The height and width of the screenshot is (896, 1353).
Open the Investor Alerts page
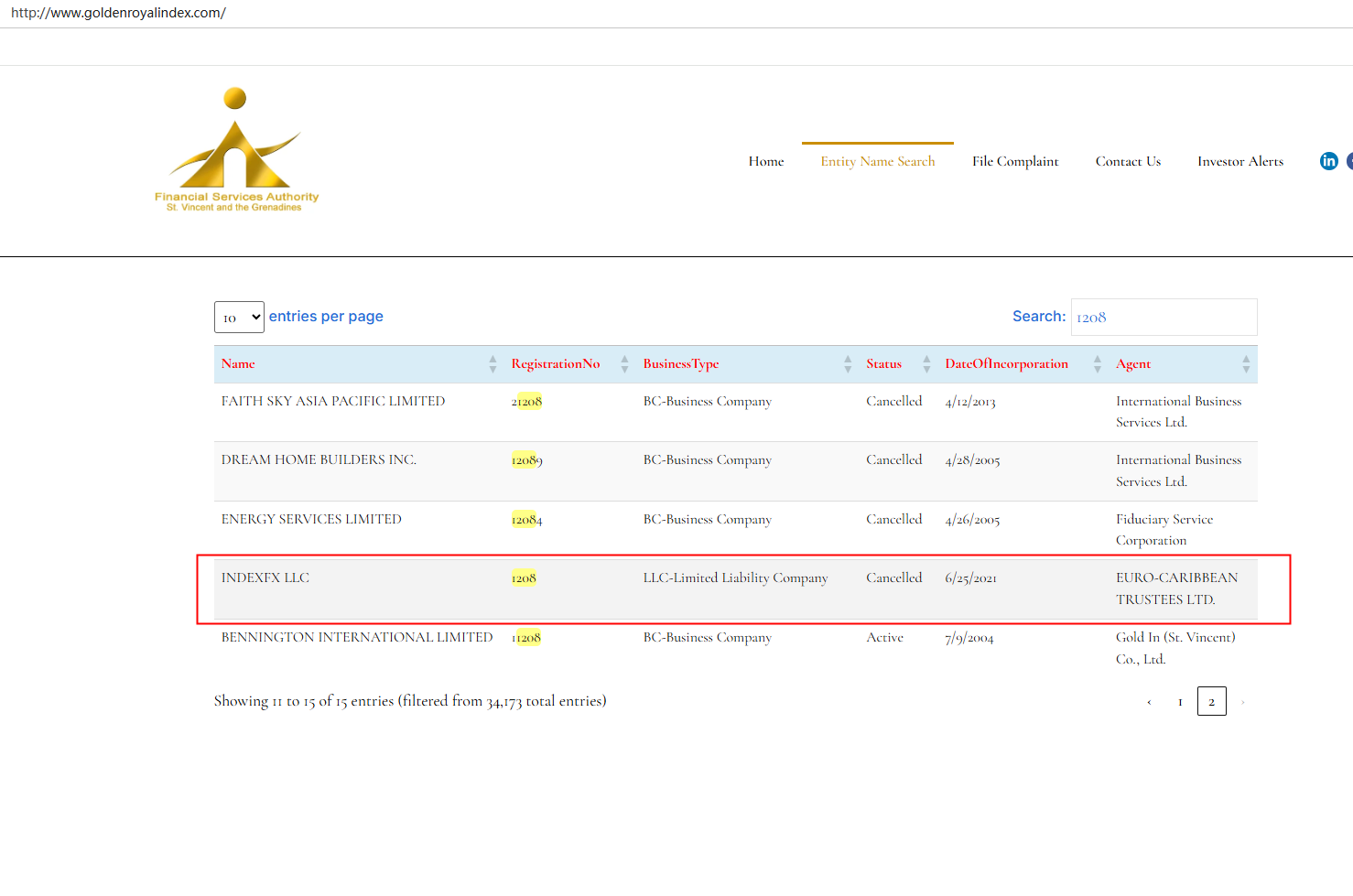click(x=1240, y=161)
